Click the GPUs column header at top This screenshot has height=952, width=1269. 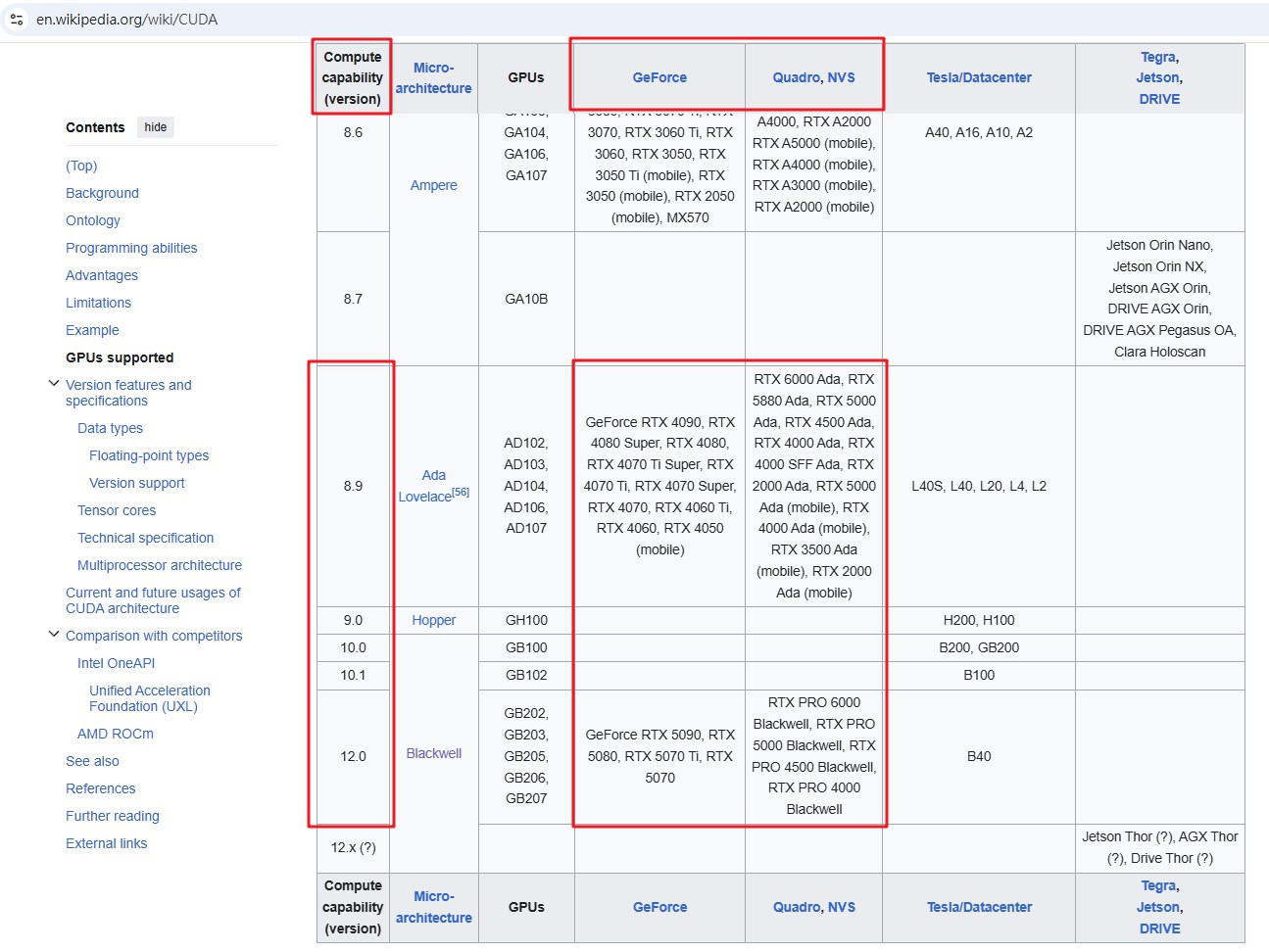[526, 77]
